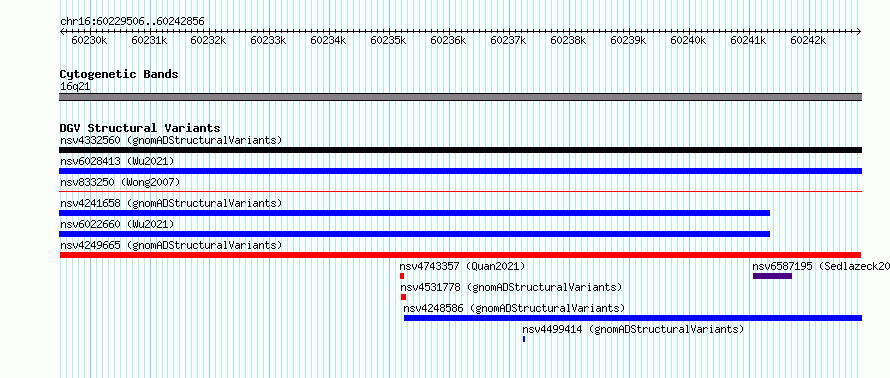
Task: Click the 60241k ruler tick label
Action: [748, 40]
